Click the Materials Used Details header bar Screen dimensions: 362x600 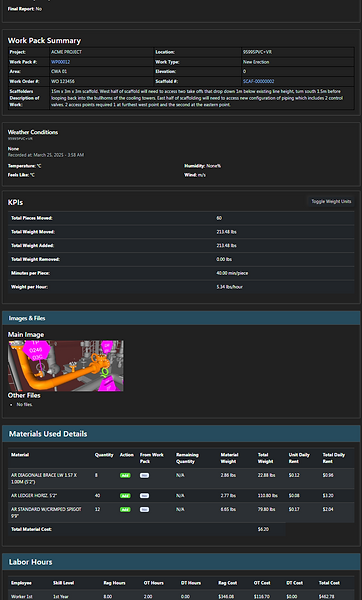point(181,434)
